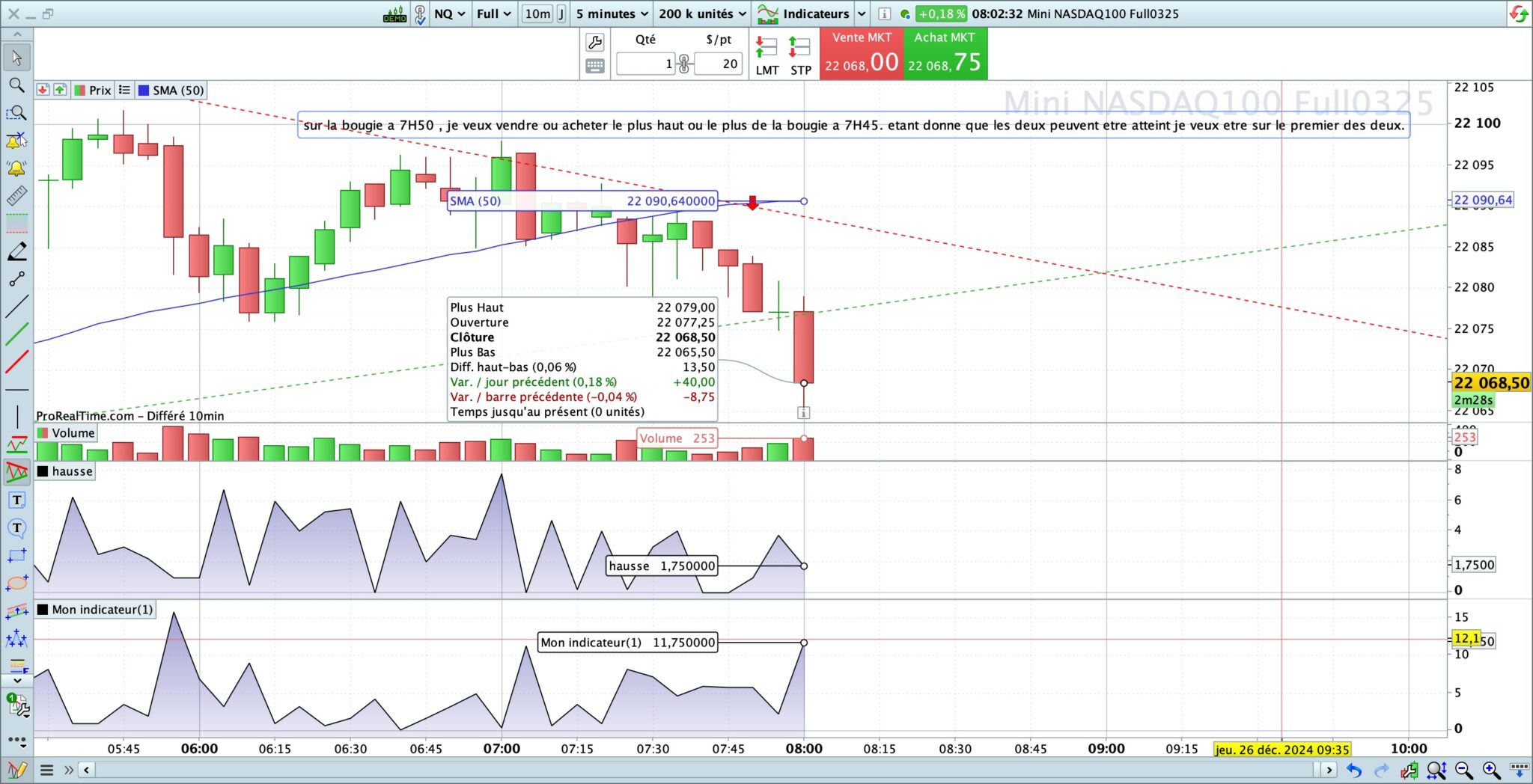The height and width of the screenshot is (784, 1533).
Task: Select the ruler measurement tool
Action: point(16,196)
